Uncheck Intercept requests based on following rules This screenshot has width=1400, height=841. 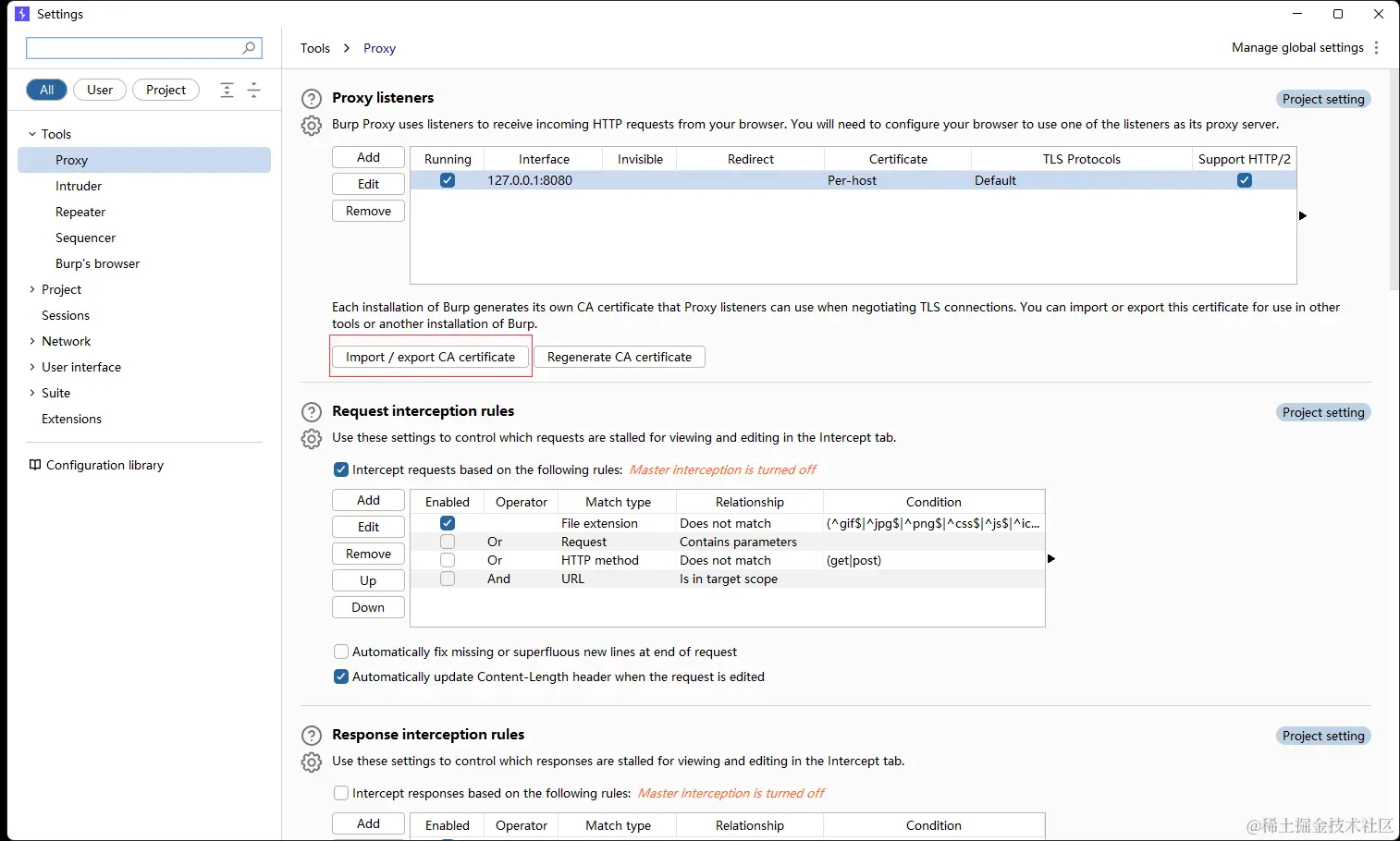pos(341,469)
